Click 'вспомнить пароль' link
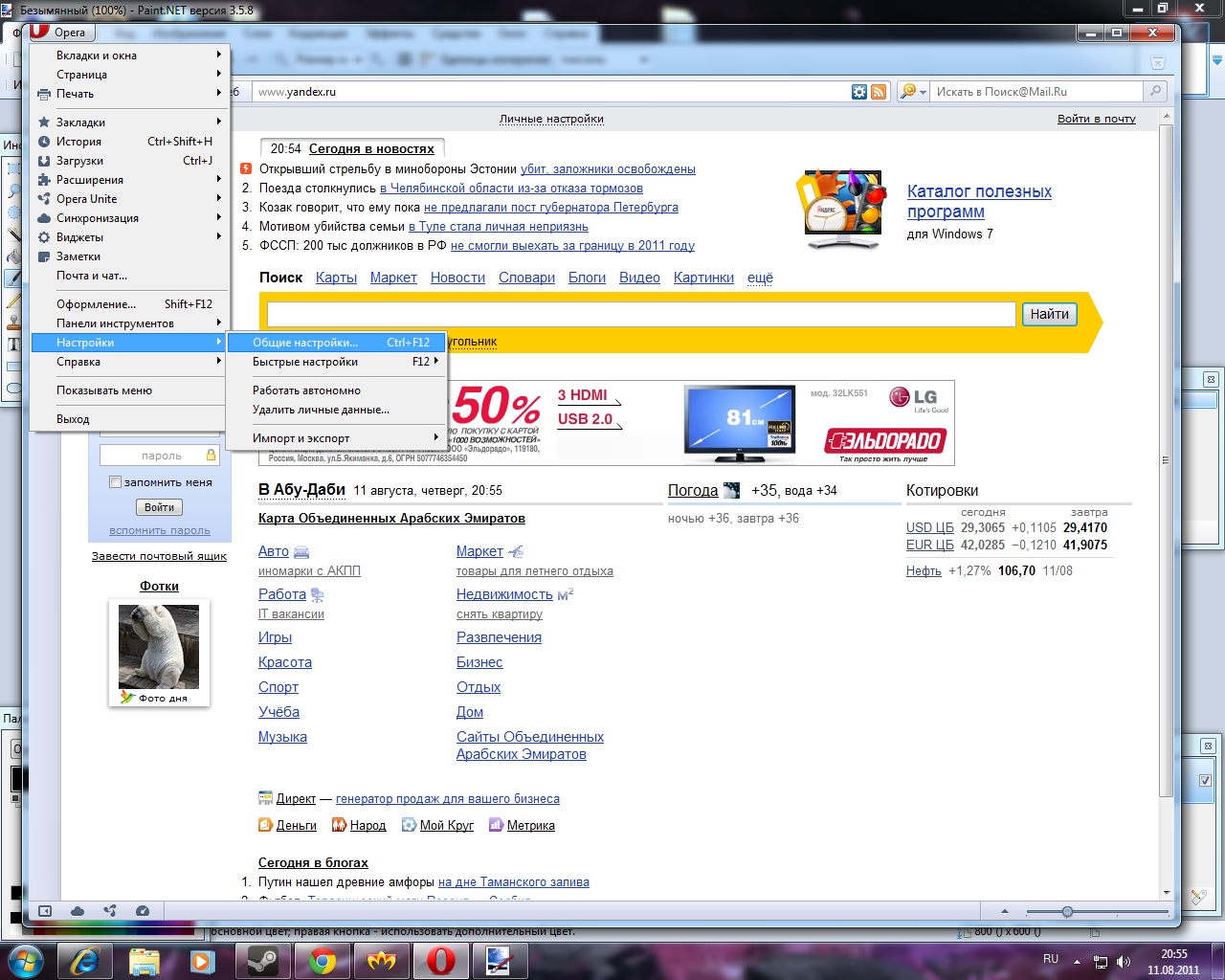The height and width of the screenshot is (980, 1225). pyautogui.click(x=160, y=530)
